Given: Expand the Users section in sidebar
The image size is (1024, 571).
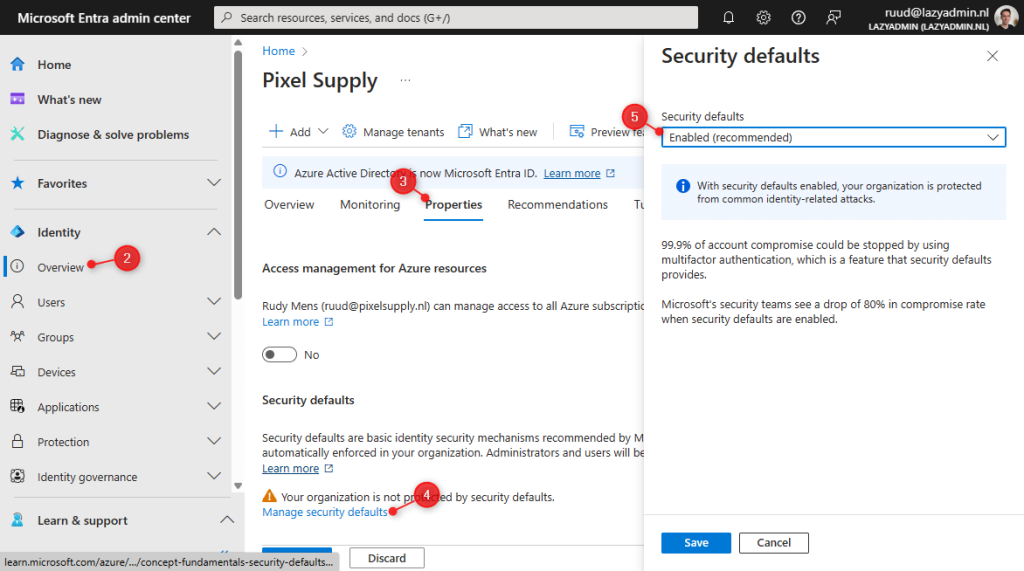Looking at the screenshot, I should coord(213,302).
